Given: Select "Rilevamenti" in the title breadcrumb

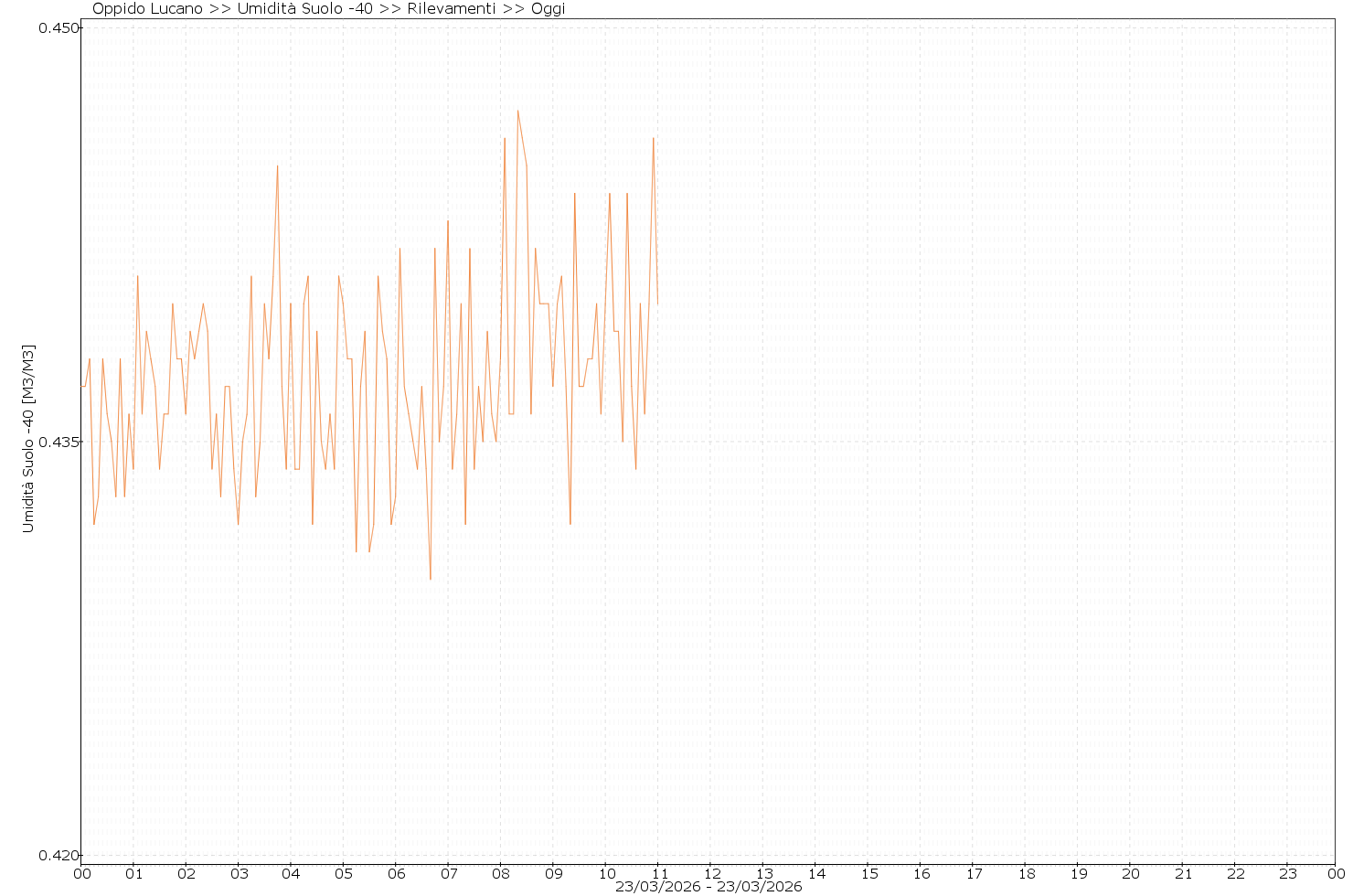Looking at the screenshot, I should tap(452, 9).
